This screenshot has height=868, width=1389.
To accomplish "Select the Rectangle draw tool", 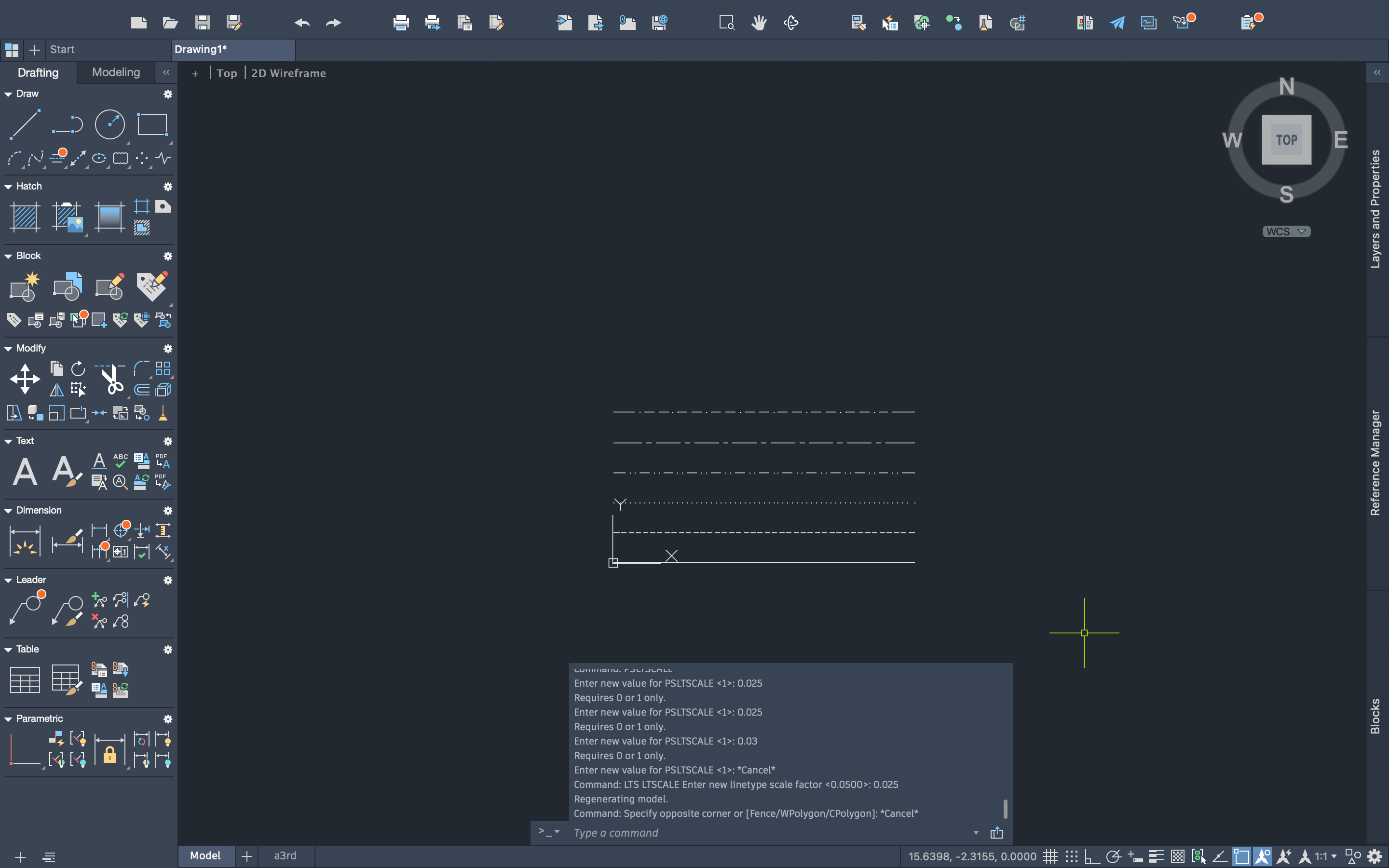I will 152,124.
